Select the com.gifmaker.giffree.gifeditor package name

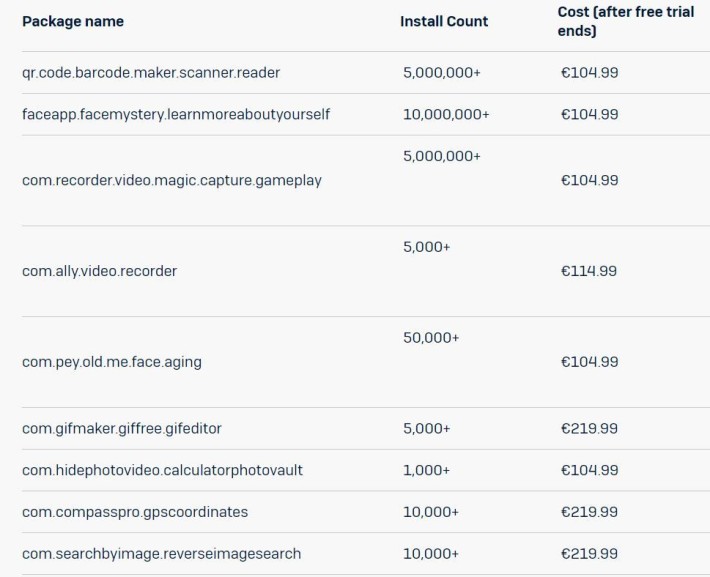coord(122,428)
